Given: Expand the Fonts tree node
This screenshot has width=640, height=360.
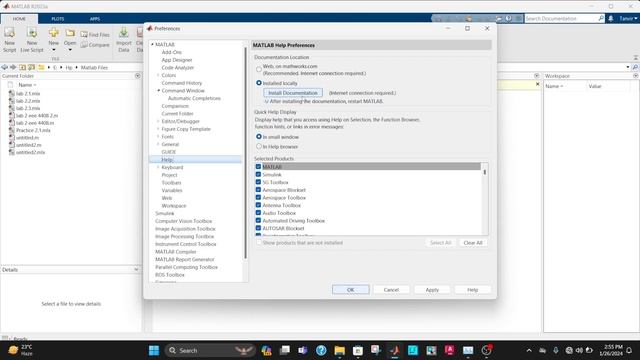Looking at the screenshot, I should pyautogui.click(x=158, y=137).
